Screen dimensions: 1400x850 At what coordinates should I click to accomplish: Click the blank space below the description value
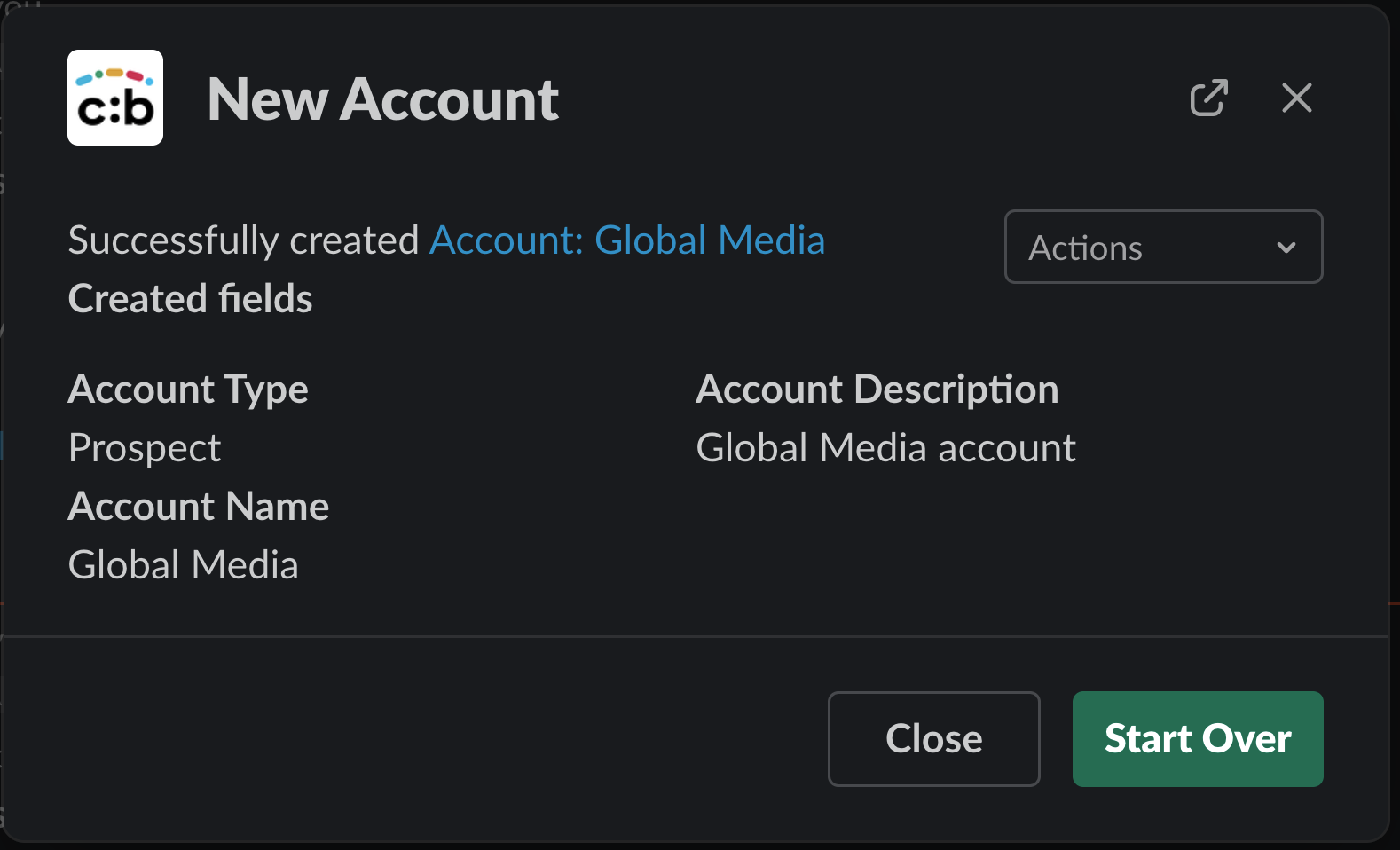(x=887, y=541)
